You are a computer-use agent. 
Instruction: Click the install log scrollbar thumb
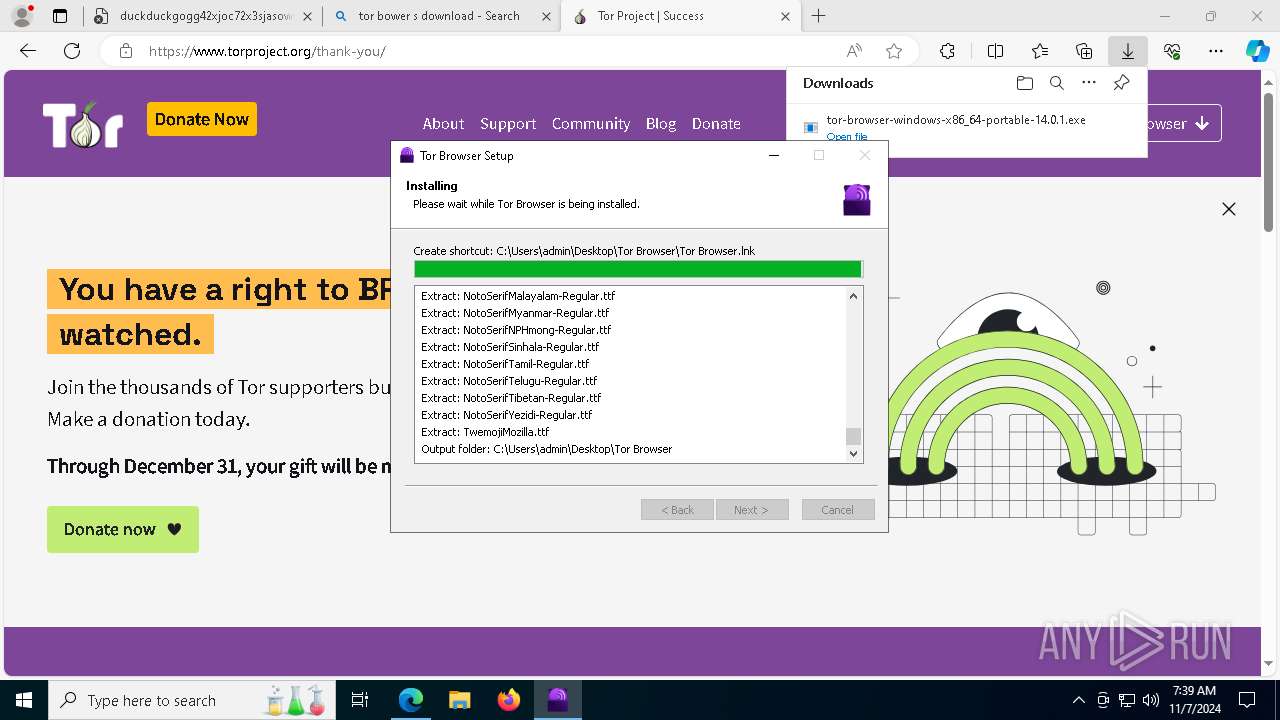click(x=853, y=436)
